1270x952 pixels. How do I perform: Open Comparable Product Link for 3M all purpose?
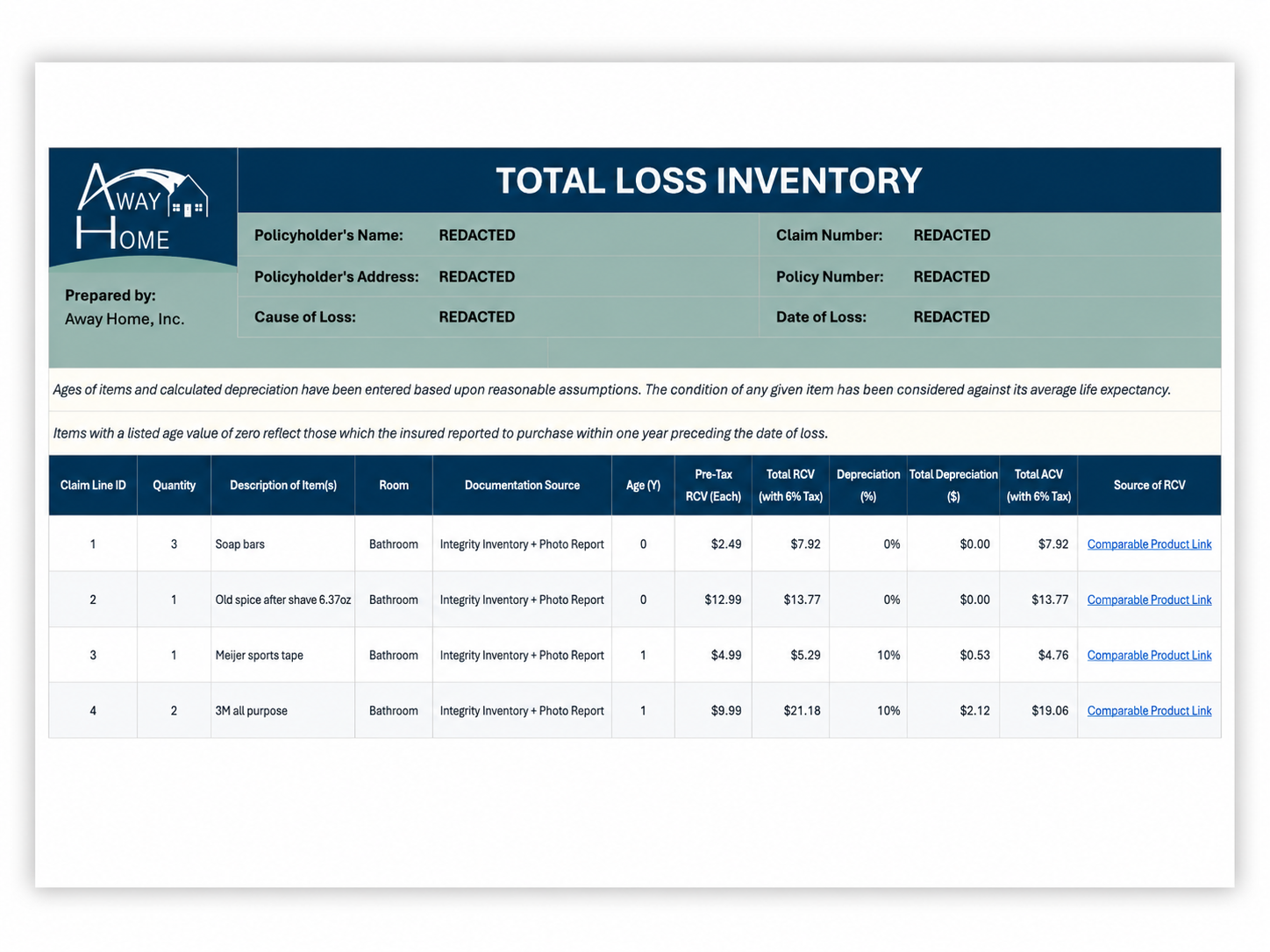(1149, 711)
